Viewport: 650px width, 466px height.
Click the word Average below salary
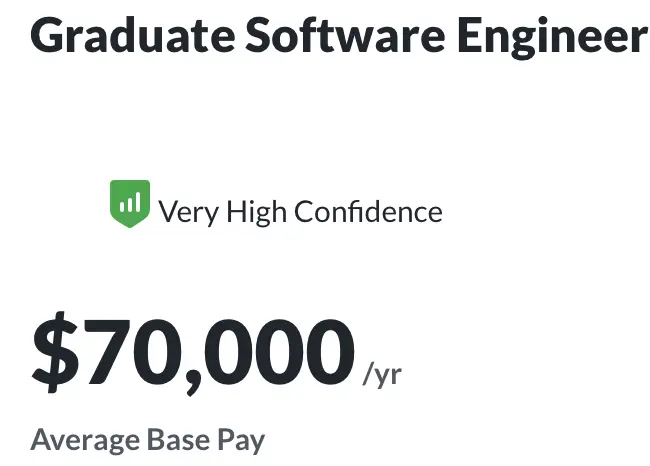[x=85, y=441]
